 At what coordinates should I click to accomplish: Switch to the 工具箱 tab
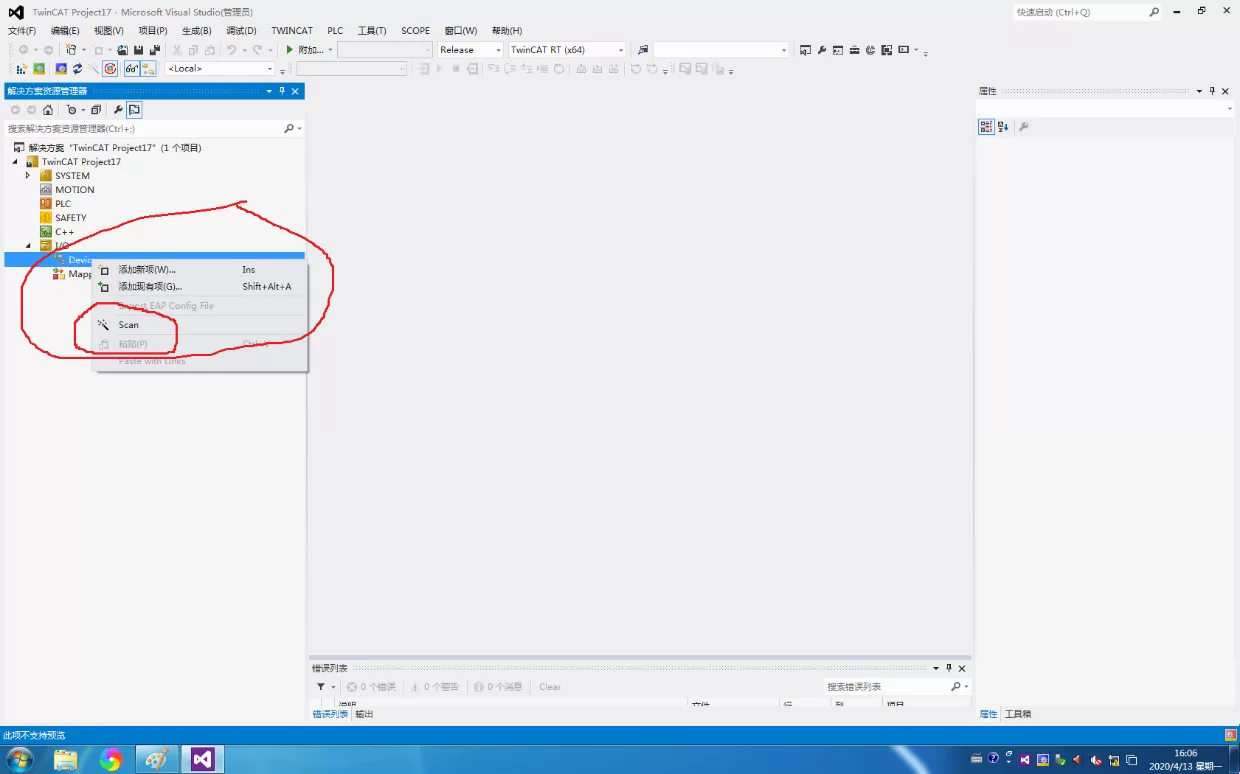tap(1018, 714)
